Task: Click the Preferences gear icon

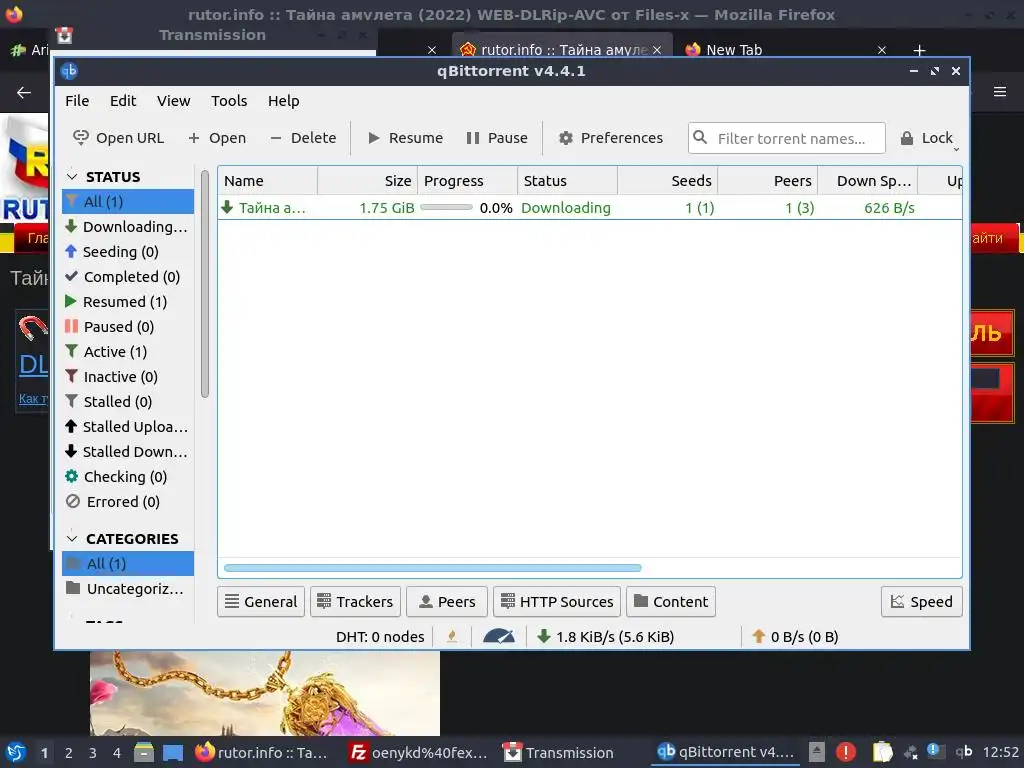Action: 566,138
